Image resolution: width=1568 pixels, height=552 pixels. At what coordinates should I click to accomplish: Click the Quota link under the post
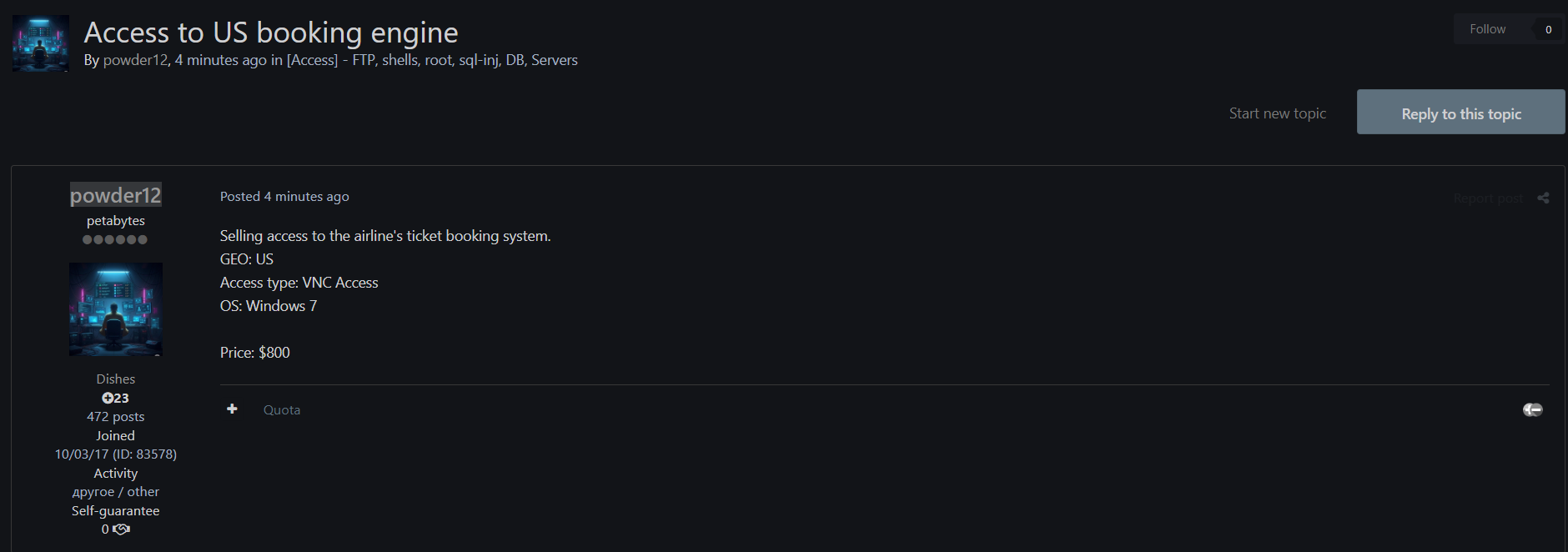pyautogui.click(x=282, y=410)
